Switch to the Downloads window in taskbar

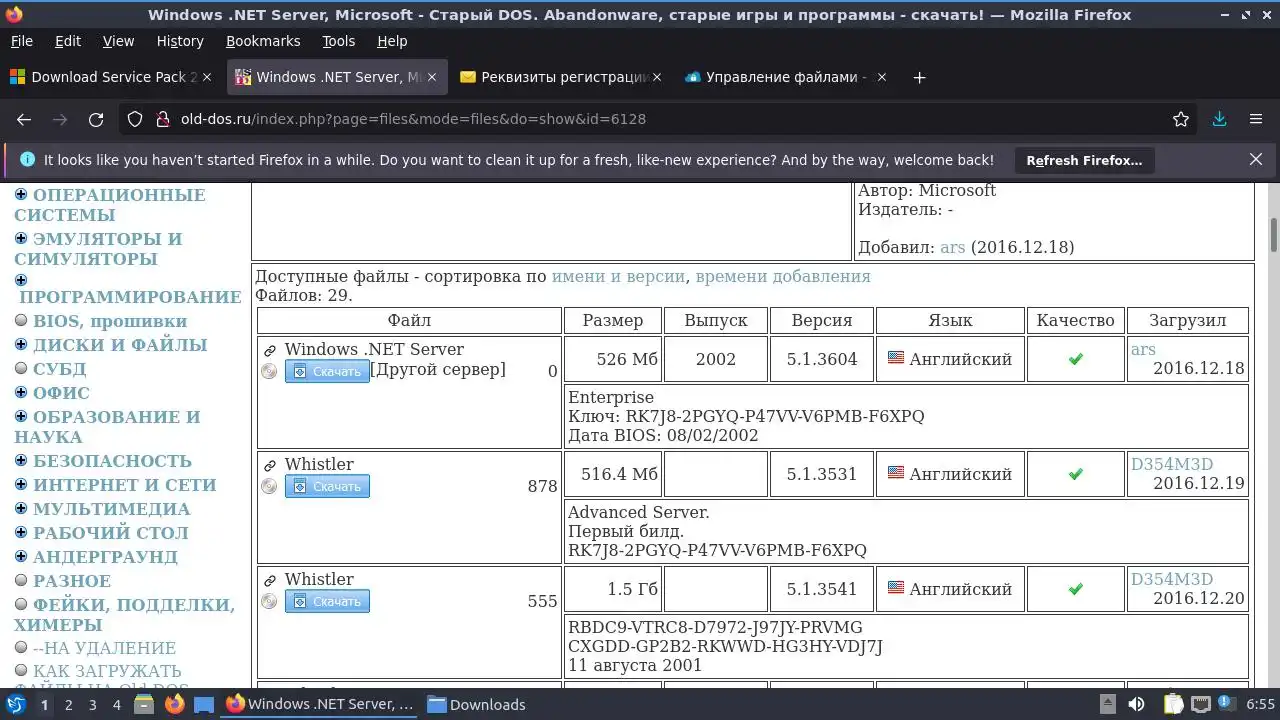click(x=476, y=704)
